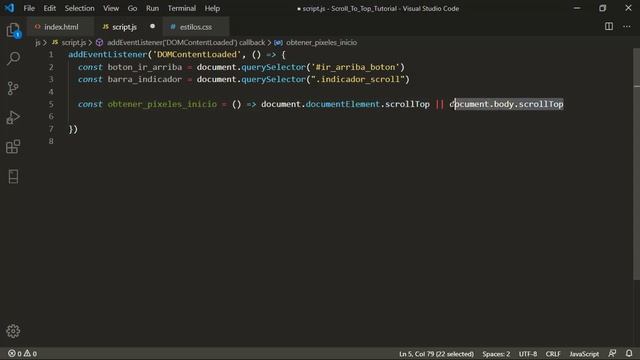Image resolution: width=640 pixels, height=360 pixels.
Task: Click 'DOMContentLoaded' string on line 1
Action: coord(196,55)
